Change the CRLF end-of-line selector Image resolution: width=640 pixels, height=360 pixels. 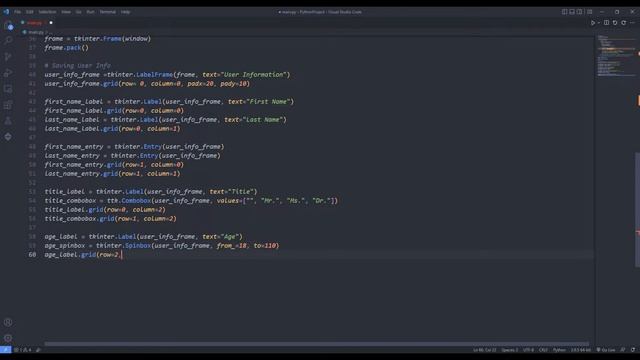pyautogui.click(x=543, y=350)
